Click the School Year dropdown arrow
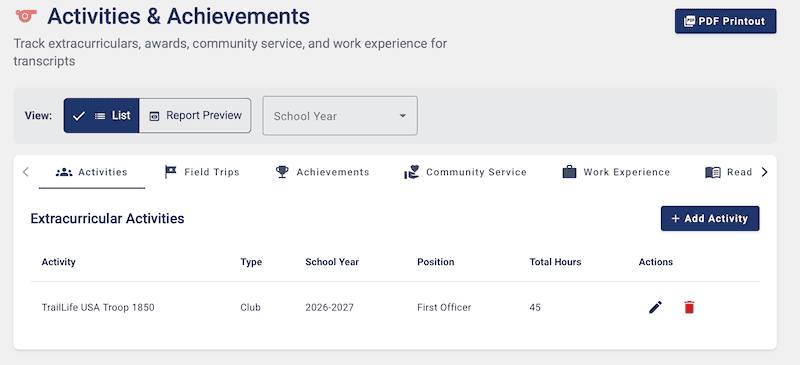 (x=403, y=116)
